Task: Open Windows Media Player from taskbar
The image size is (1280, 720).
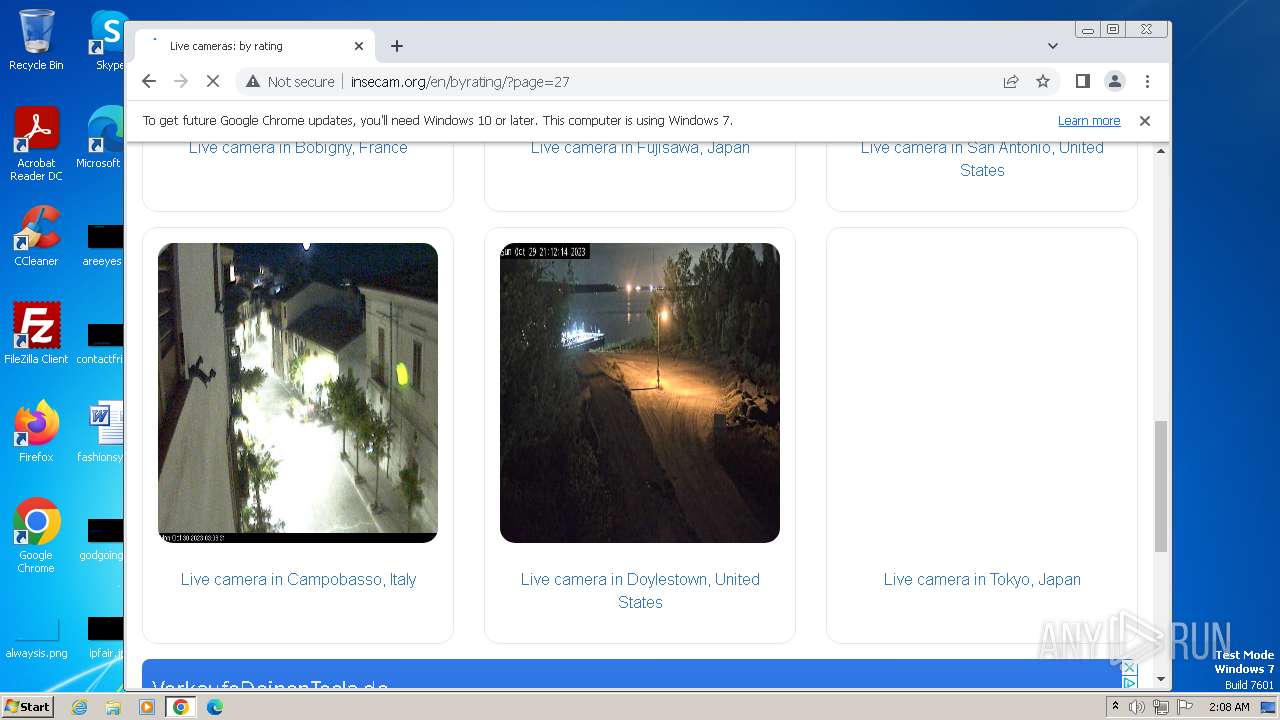Action: (147, 707)
